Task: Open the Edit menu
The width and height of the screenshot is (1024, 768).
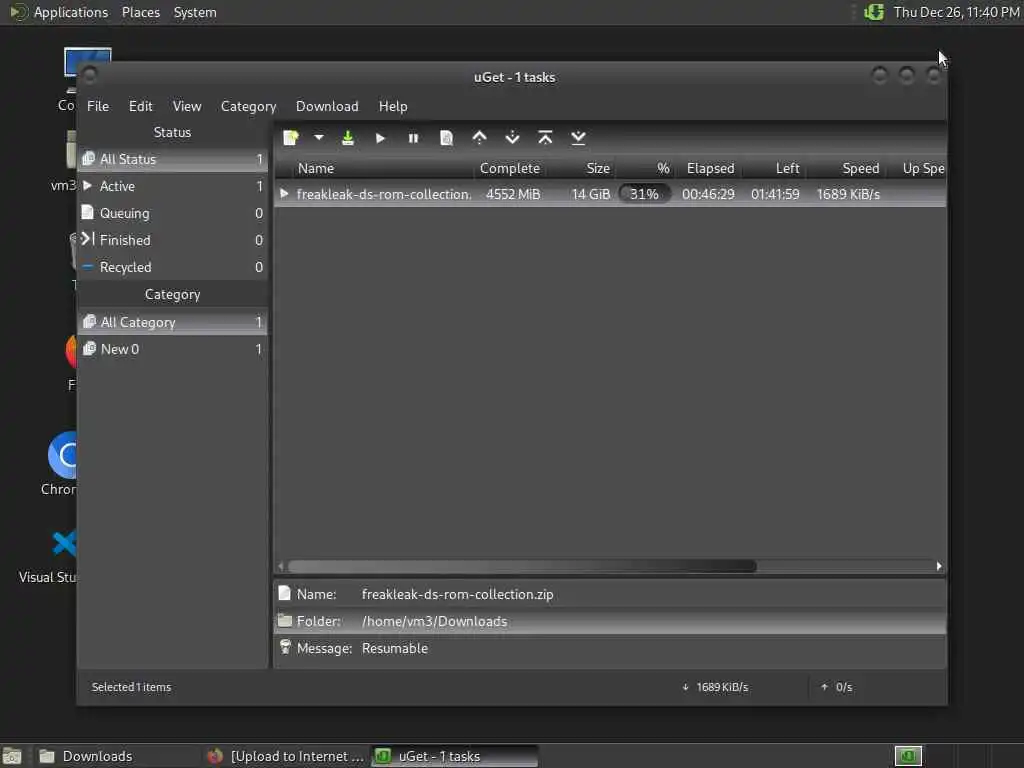Action: coord(140,106)
